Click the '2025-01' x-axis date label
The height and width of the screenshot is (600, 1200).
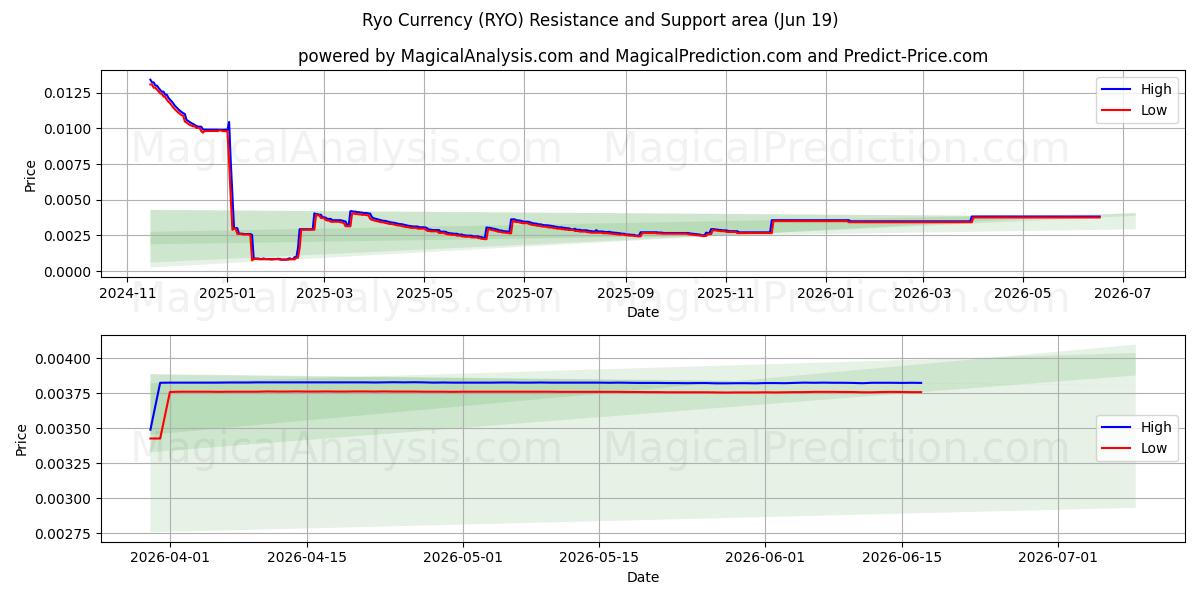click(228, 294)
